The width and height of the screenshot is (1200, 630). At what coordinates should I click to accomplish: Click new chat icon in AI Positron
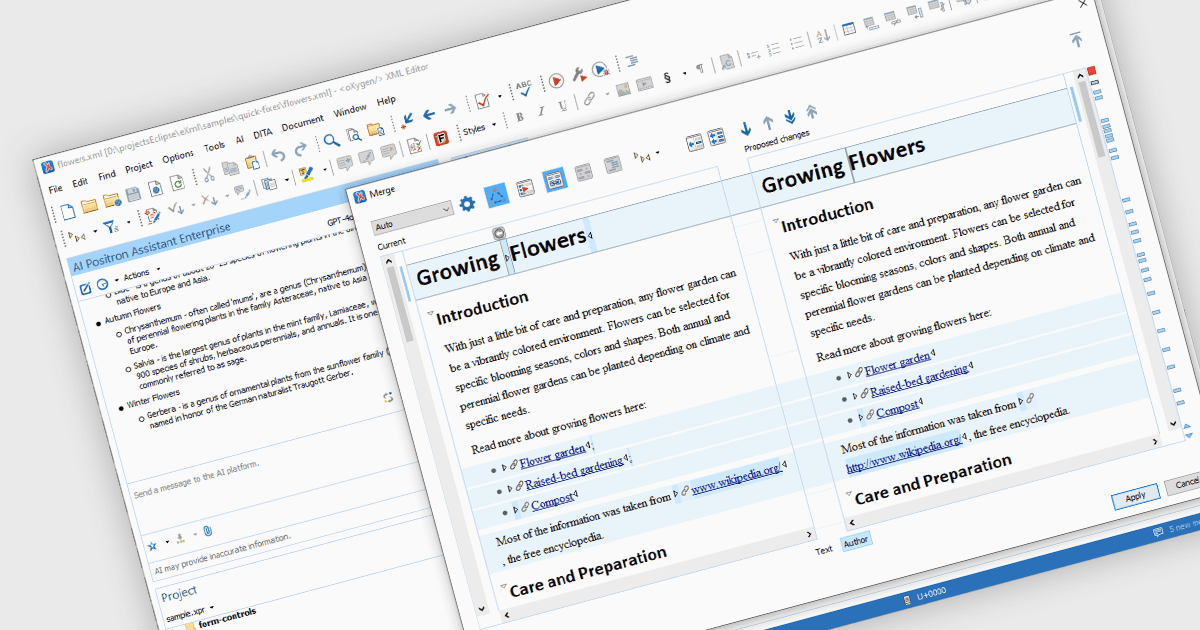(86, 289)
